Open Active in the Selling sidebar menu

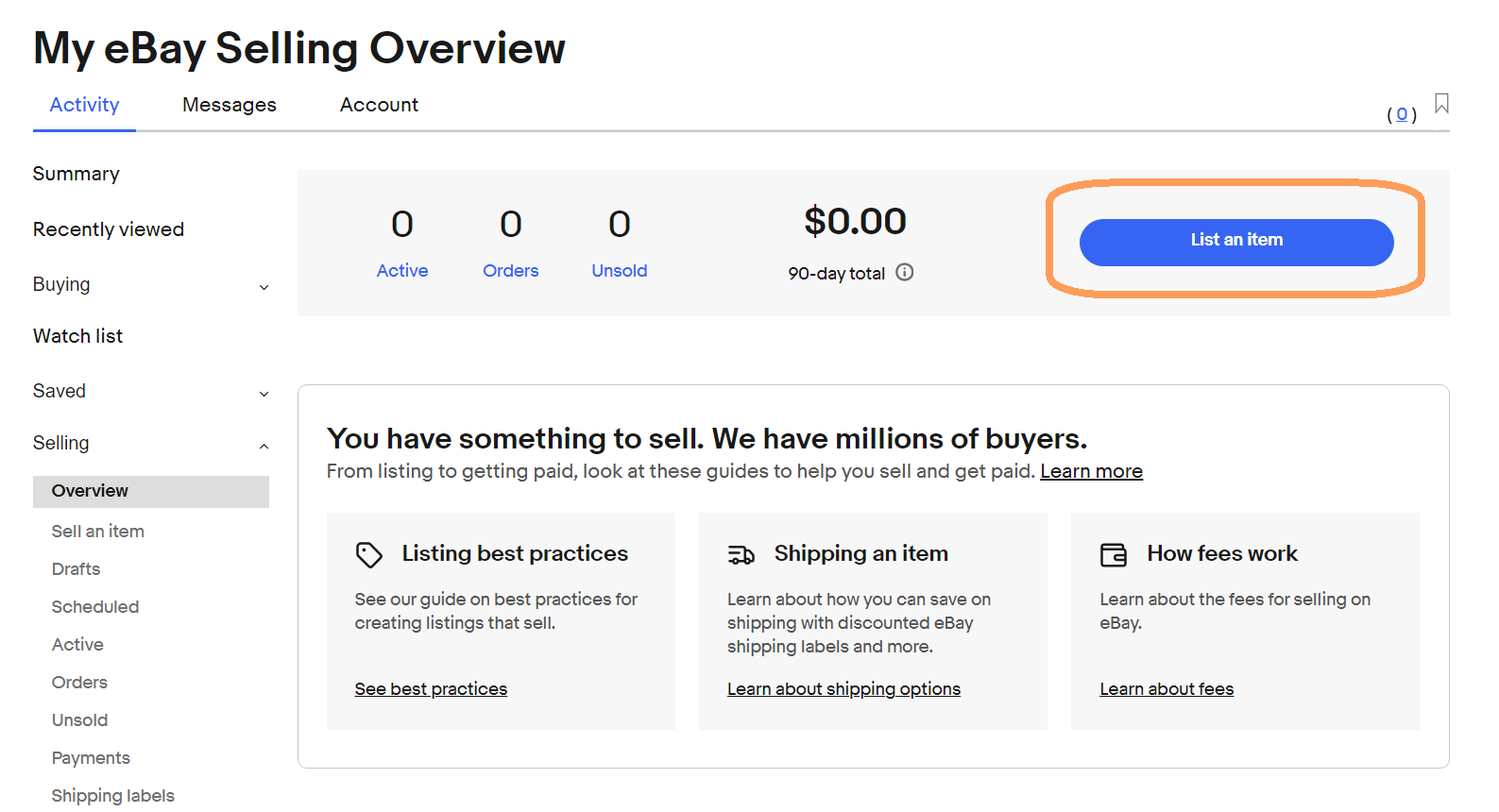(x=77, y=645)
